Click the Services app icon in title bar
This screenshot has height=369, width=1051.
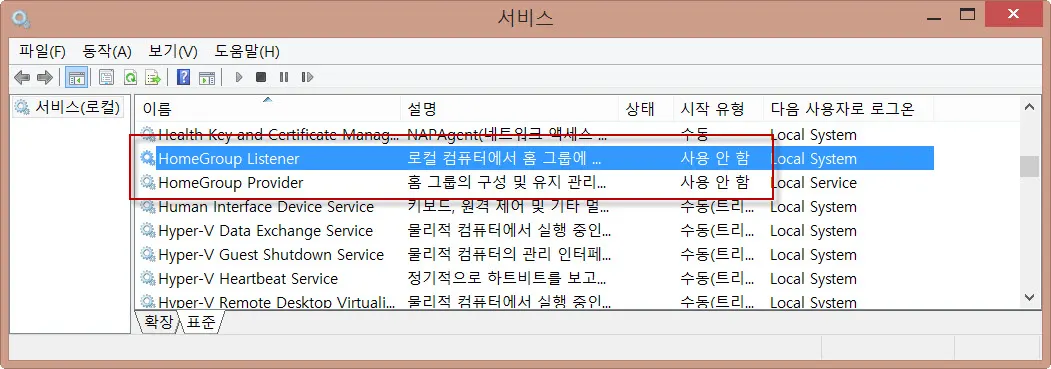(x=20, y=18)
